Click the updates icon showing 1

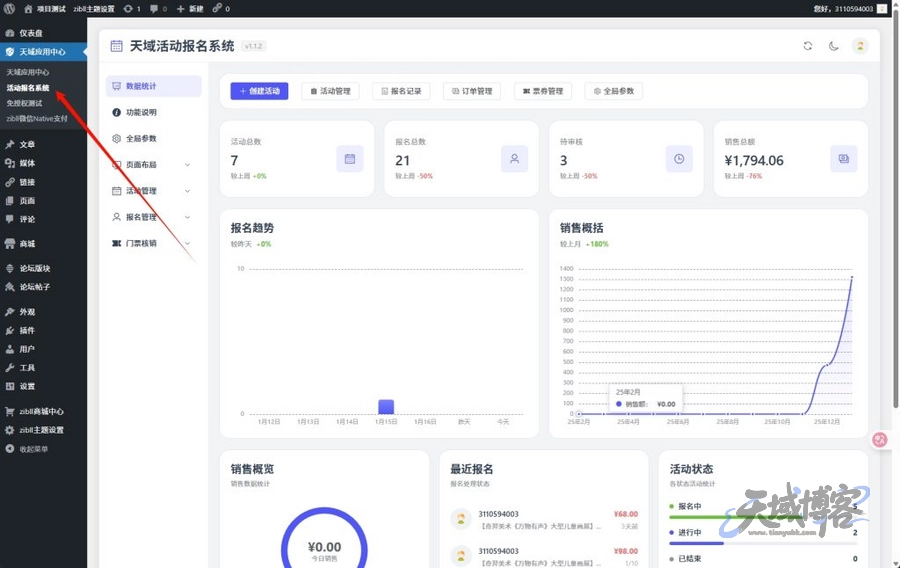click(132, 9)
